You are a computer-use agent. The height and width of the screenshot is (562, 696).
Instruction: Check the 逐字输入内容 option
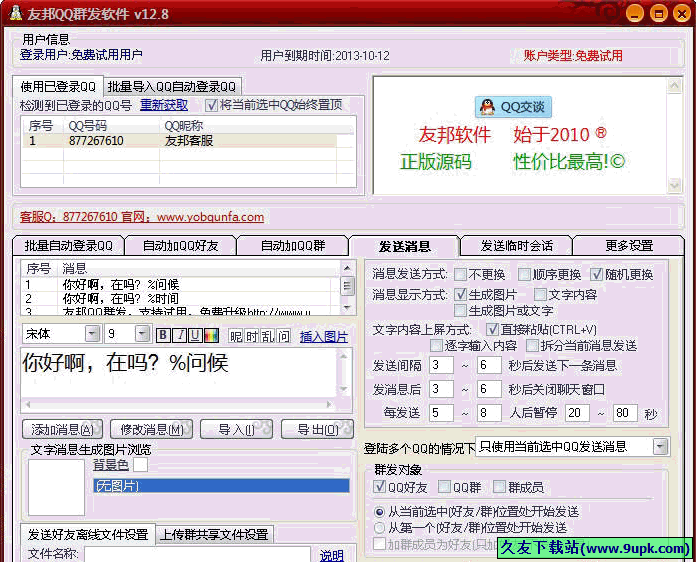[x=436, y=345]
